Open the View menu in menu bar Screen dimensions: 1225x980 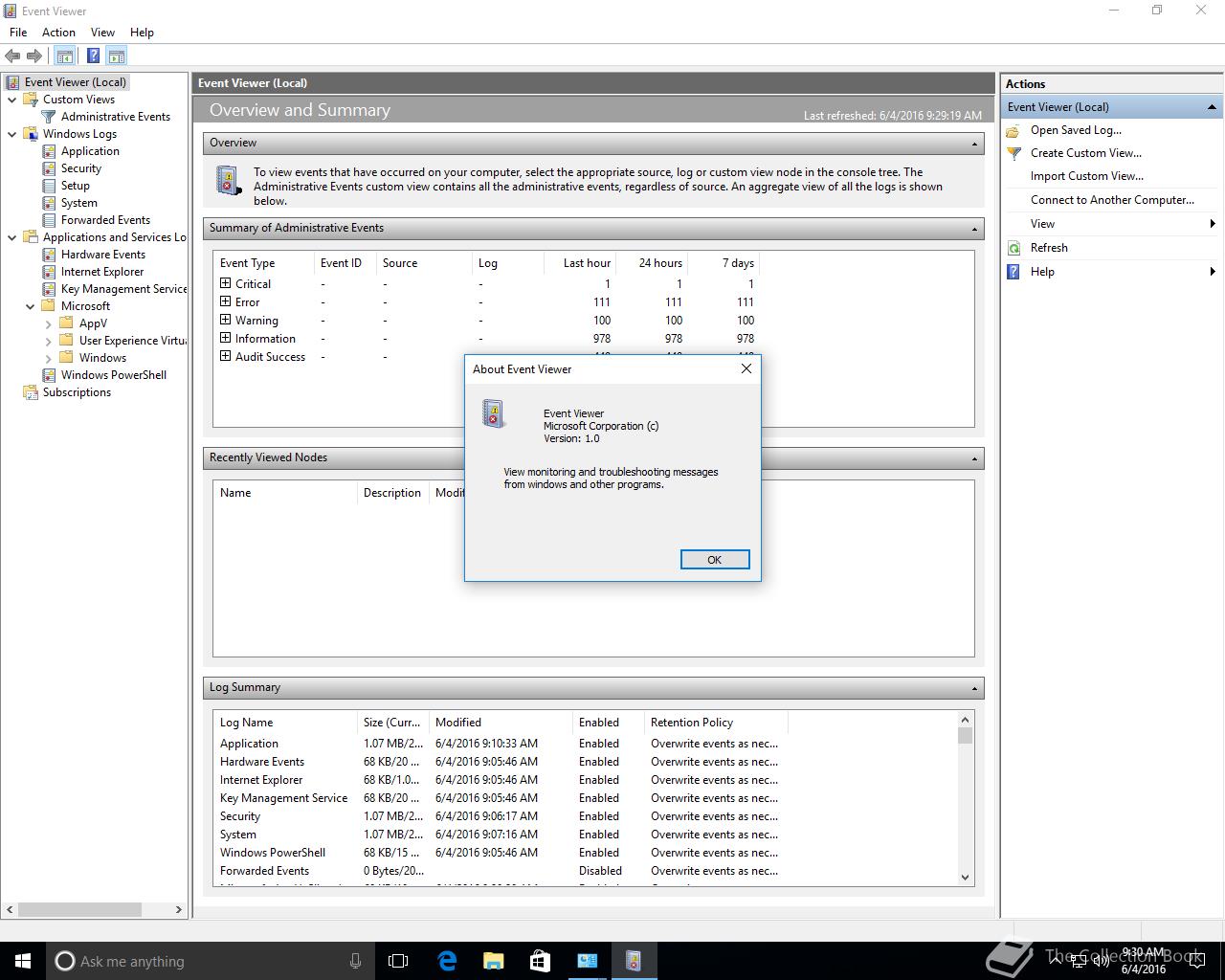click(102, 33)
